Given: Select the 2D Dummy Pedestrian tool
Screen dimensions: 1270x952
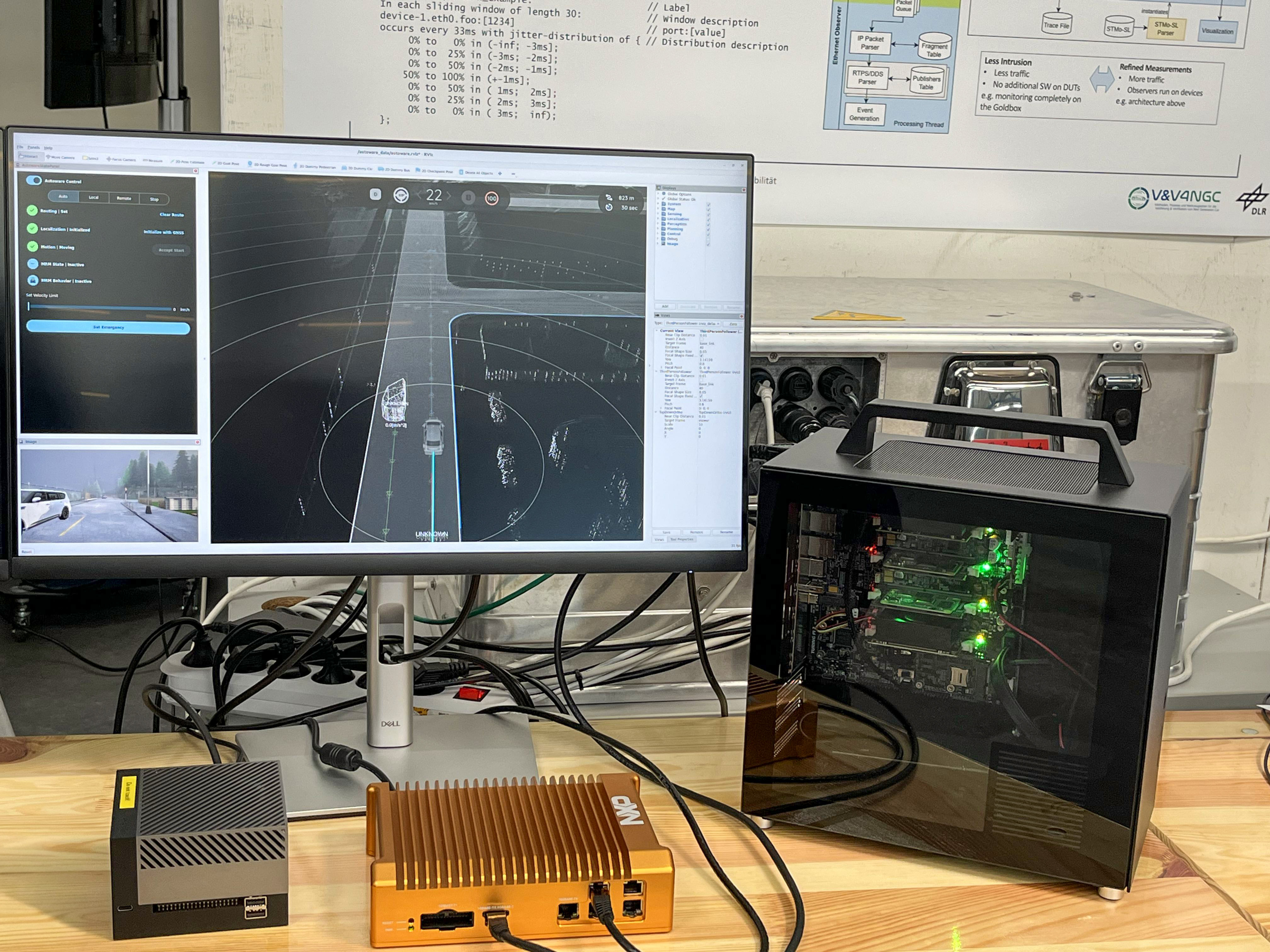Looking at the screenshot, I should pos(315,167).
